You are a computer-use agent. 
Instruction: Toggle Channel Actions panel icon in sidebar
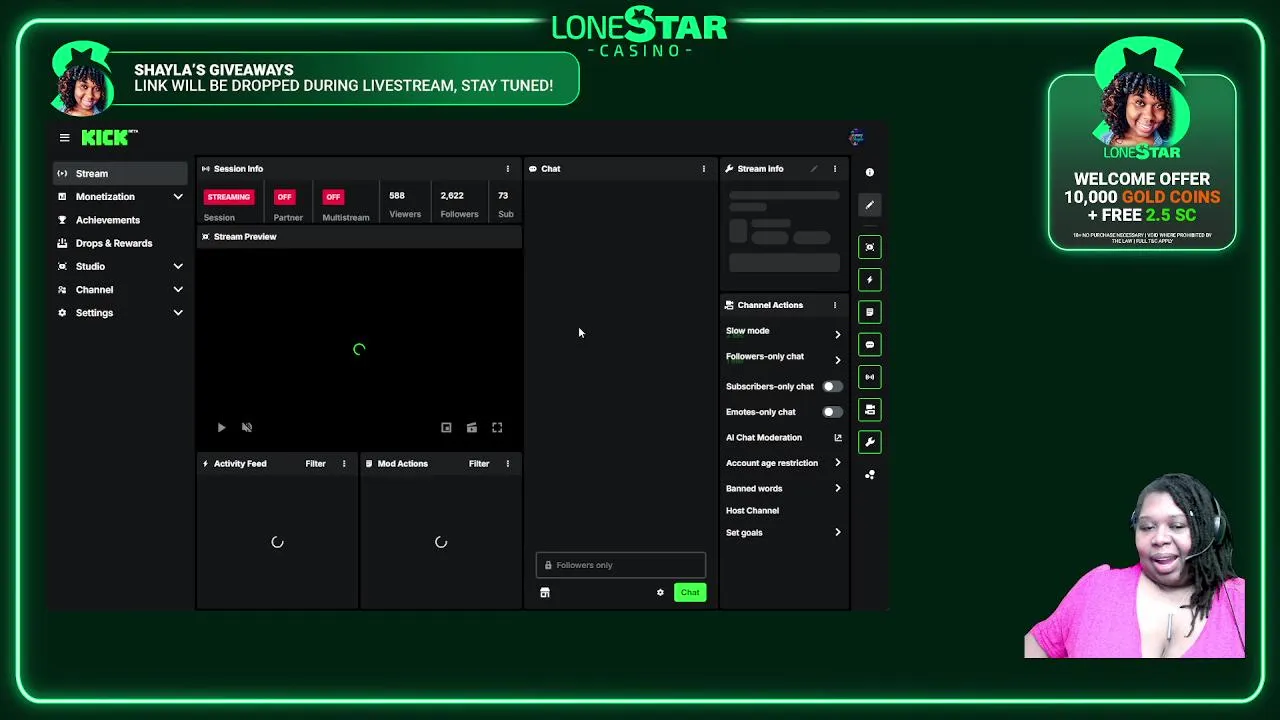pyautogui.click(x=870, y=410)
